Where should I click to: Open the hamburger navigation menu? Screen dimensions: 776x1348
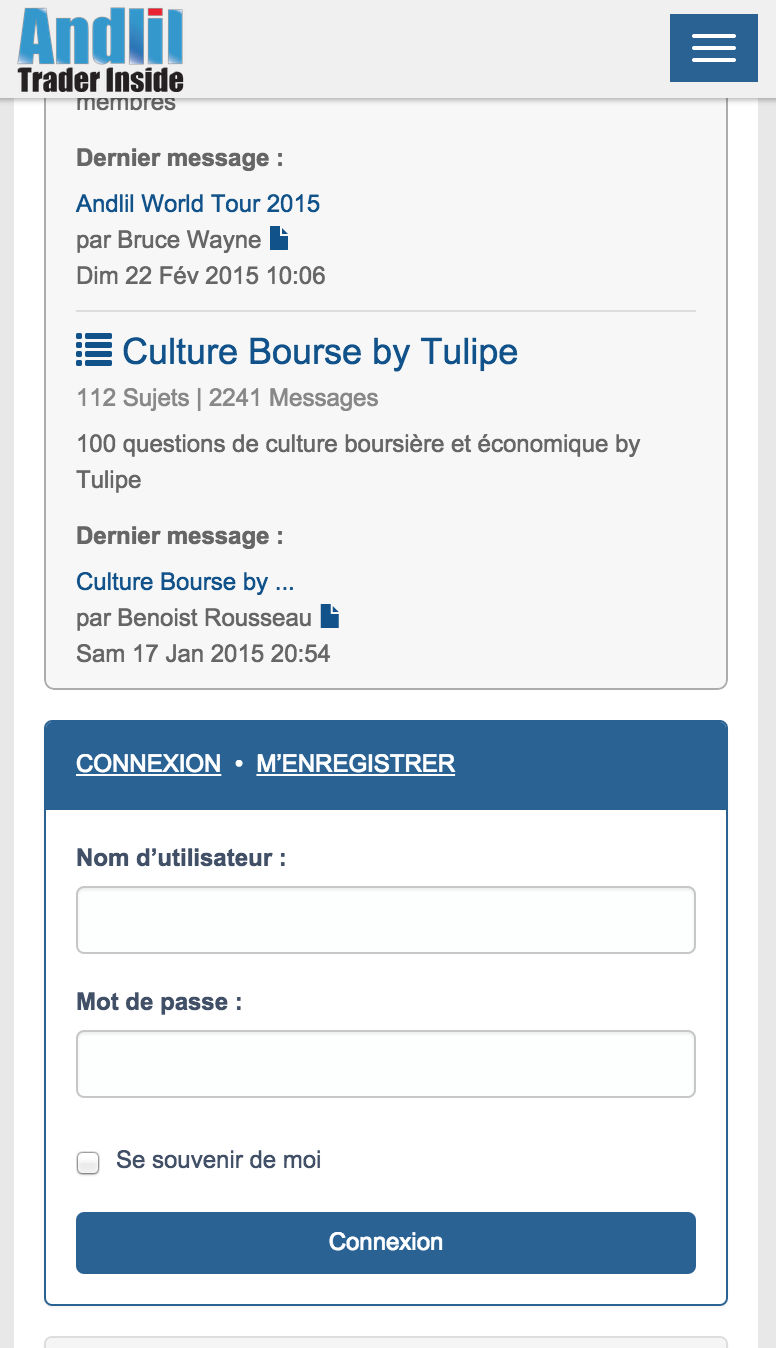click(713, 48)
